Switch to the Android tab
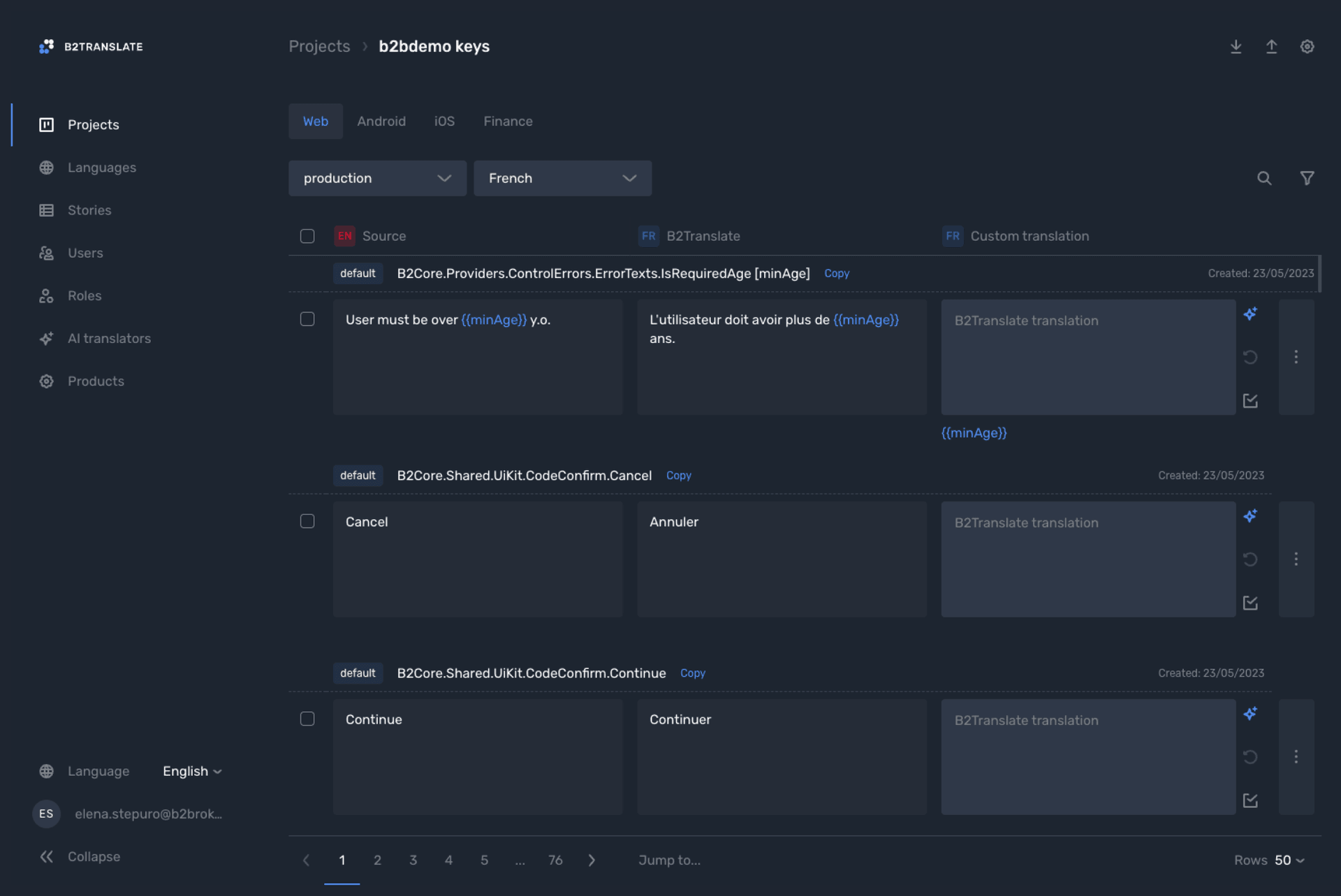Viewport: 1341px width, 896px height. 381,121
